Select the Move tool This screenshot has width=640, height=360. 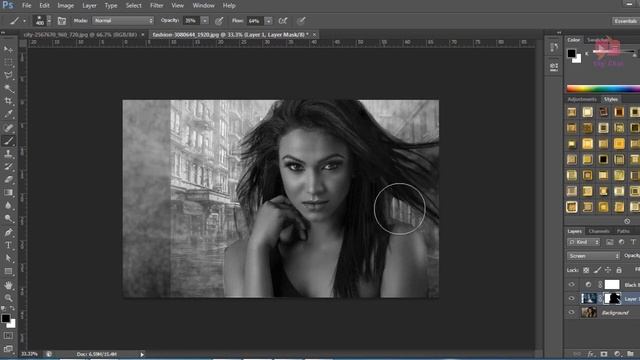pyautogui.click(x=8, y=49)
